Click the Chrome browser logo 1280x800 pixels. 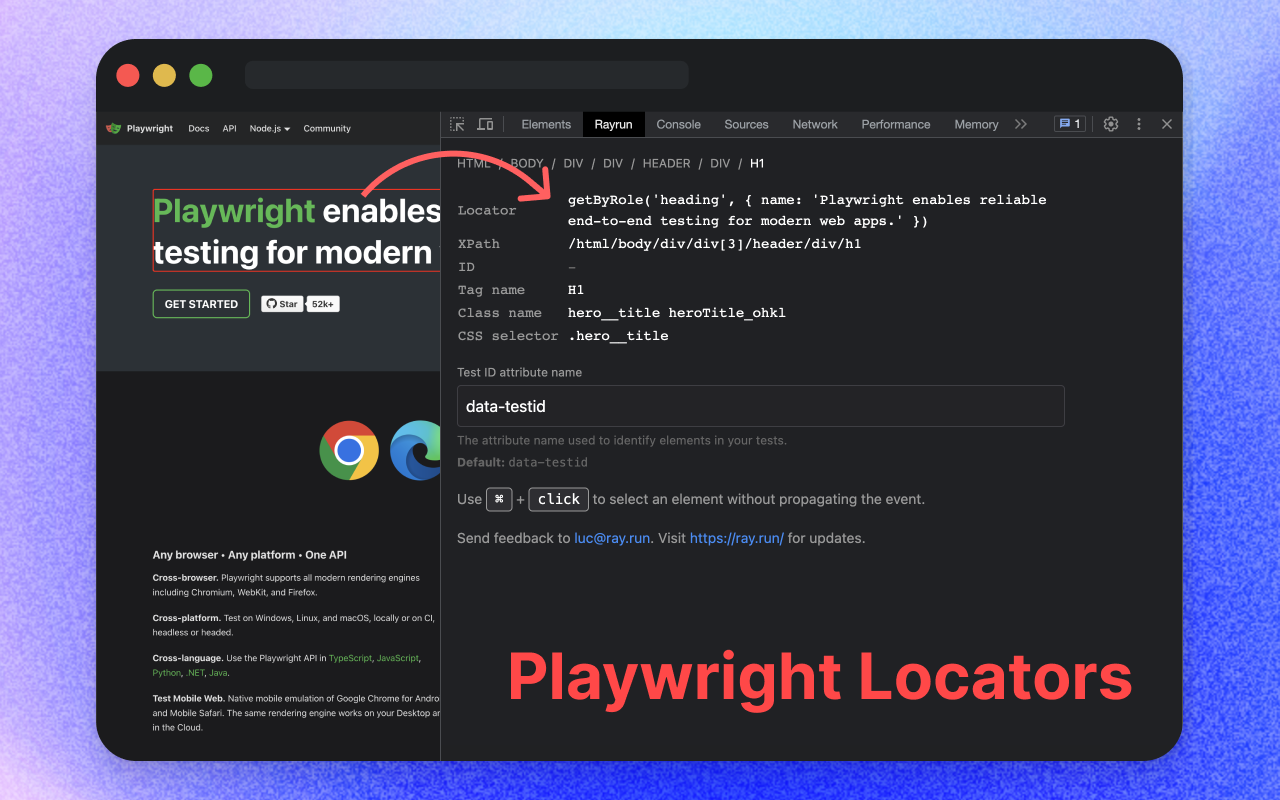349,450
